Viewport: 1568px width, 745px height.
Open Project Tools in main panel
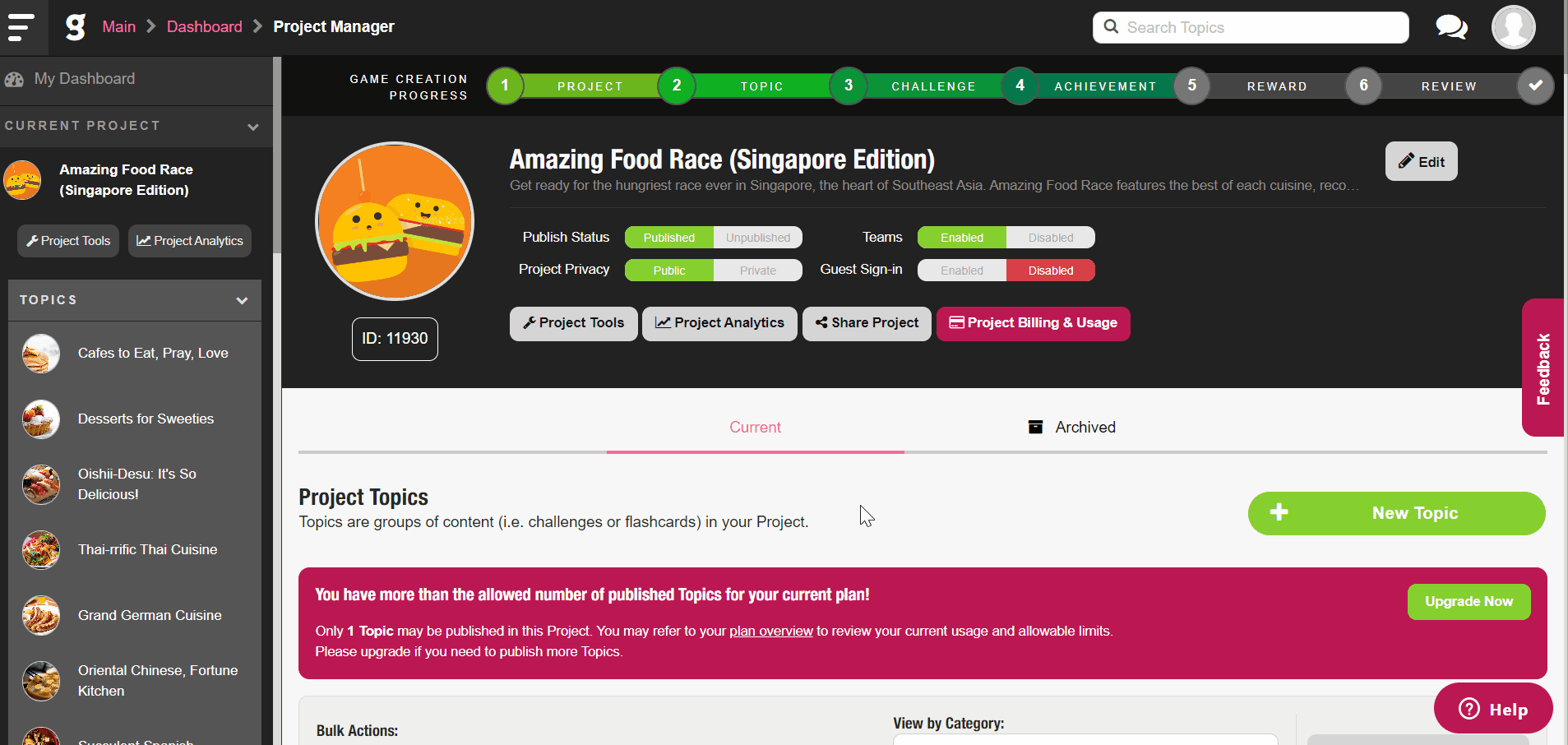pos(573,323)
